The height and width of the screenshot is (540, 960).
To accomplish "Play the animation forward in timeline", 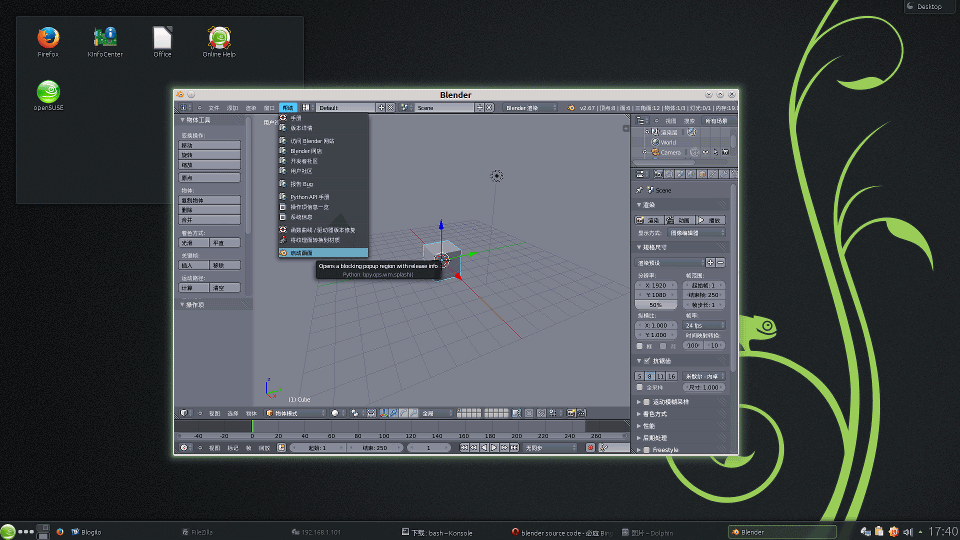I will click(495, 448).
